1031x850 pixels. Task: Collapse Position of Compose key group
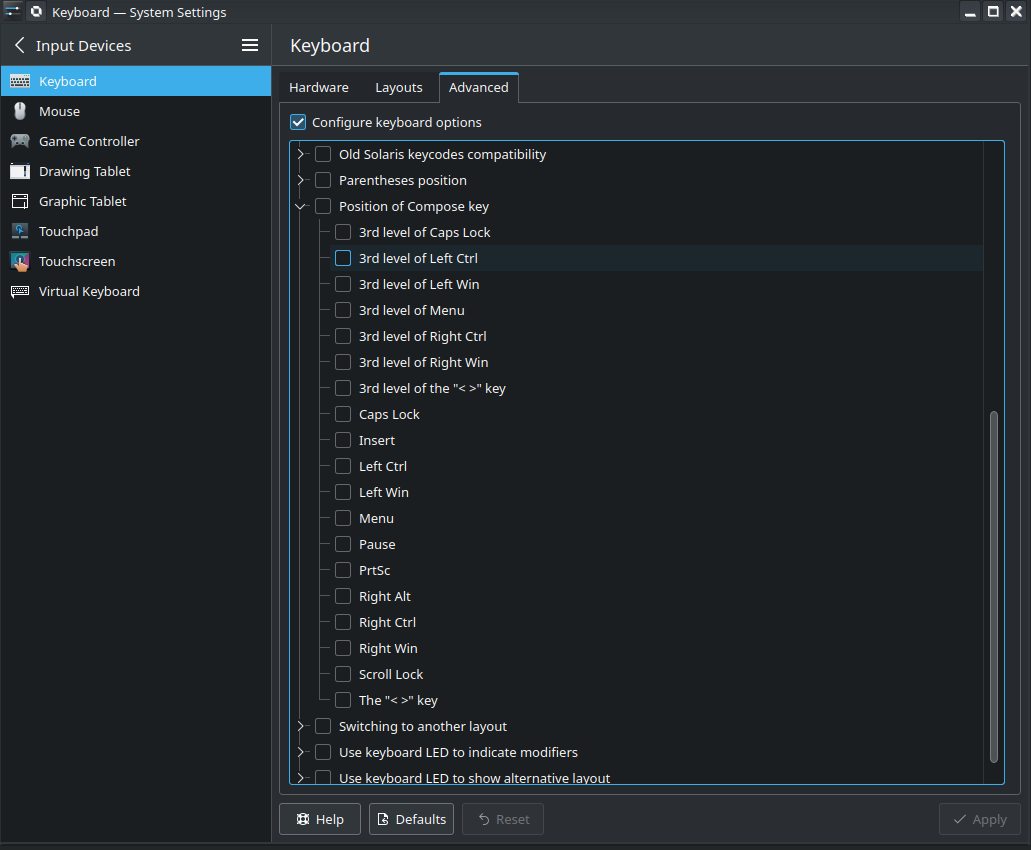click(x=300, y=206)
